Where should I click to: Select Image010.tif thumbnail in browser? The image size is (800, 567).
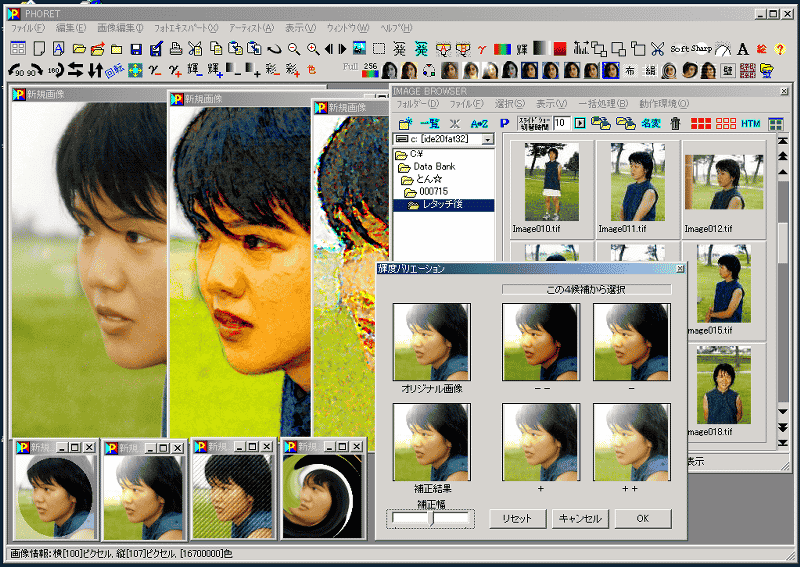(552, 182)
